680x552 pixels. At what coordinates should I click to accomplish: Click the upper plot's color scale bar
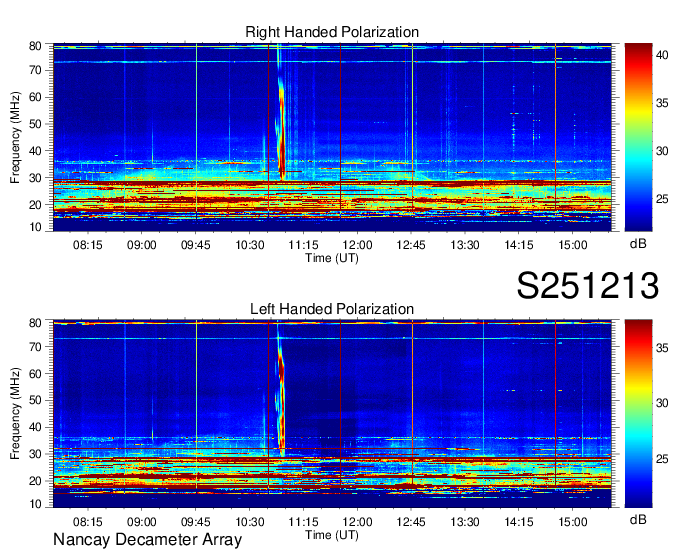[637, 137]
